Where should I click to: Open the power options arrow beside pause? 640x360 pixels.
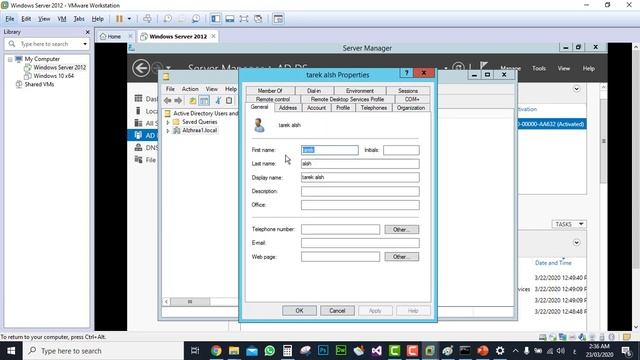tap(129, 19)
